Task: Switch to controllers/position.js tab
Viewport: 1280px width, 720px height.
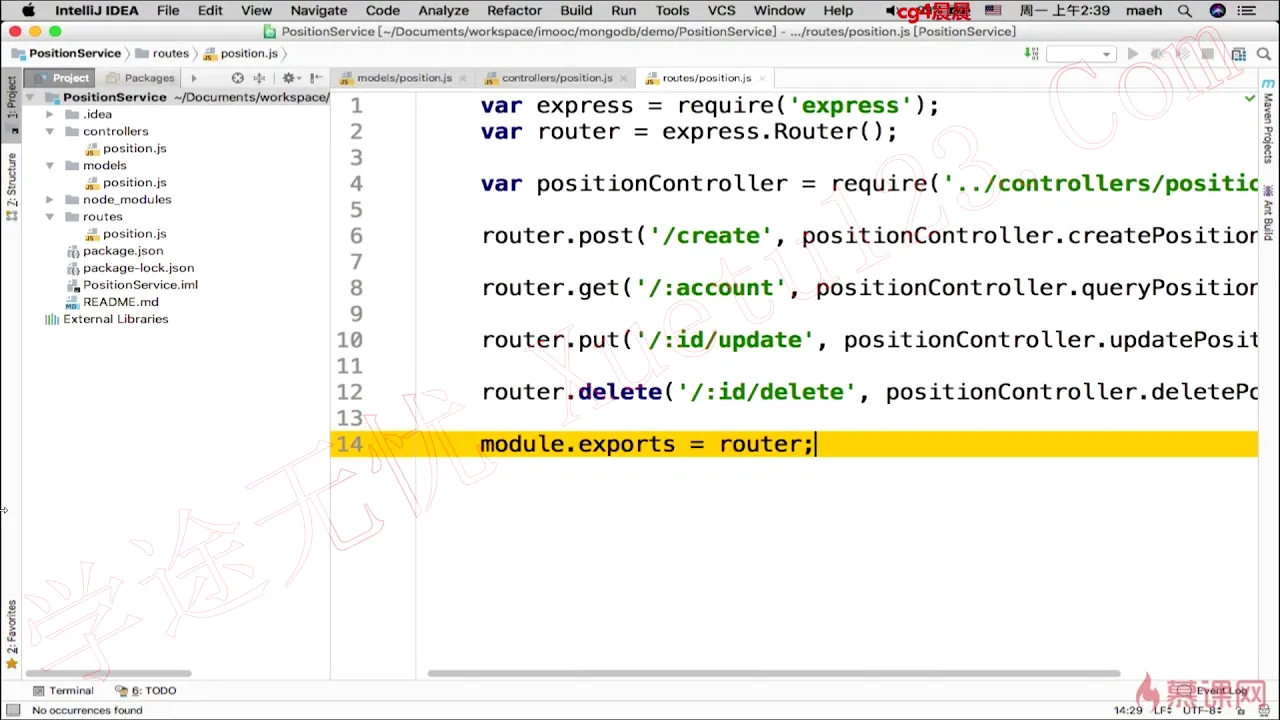Action: tap(557, 78)
